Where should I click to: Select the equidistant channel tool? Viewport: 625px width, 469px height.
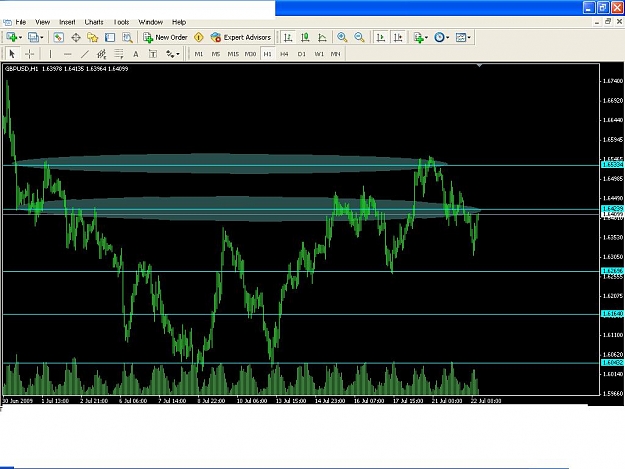pos(102,54)
